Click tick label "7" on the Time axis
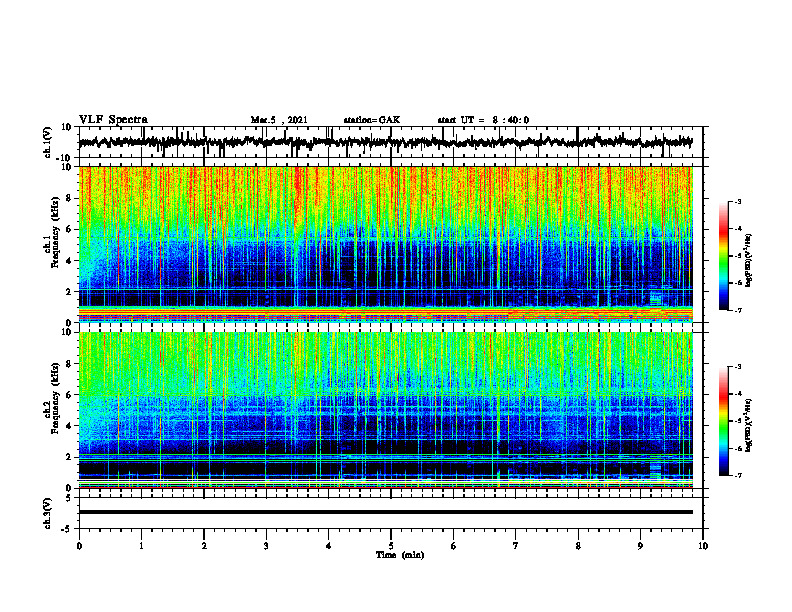Viewport: 792px width, 612px height. pos(516,546)
